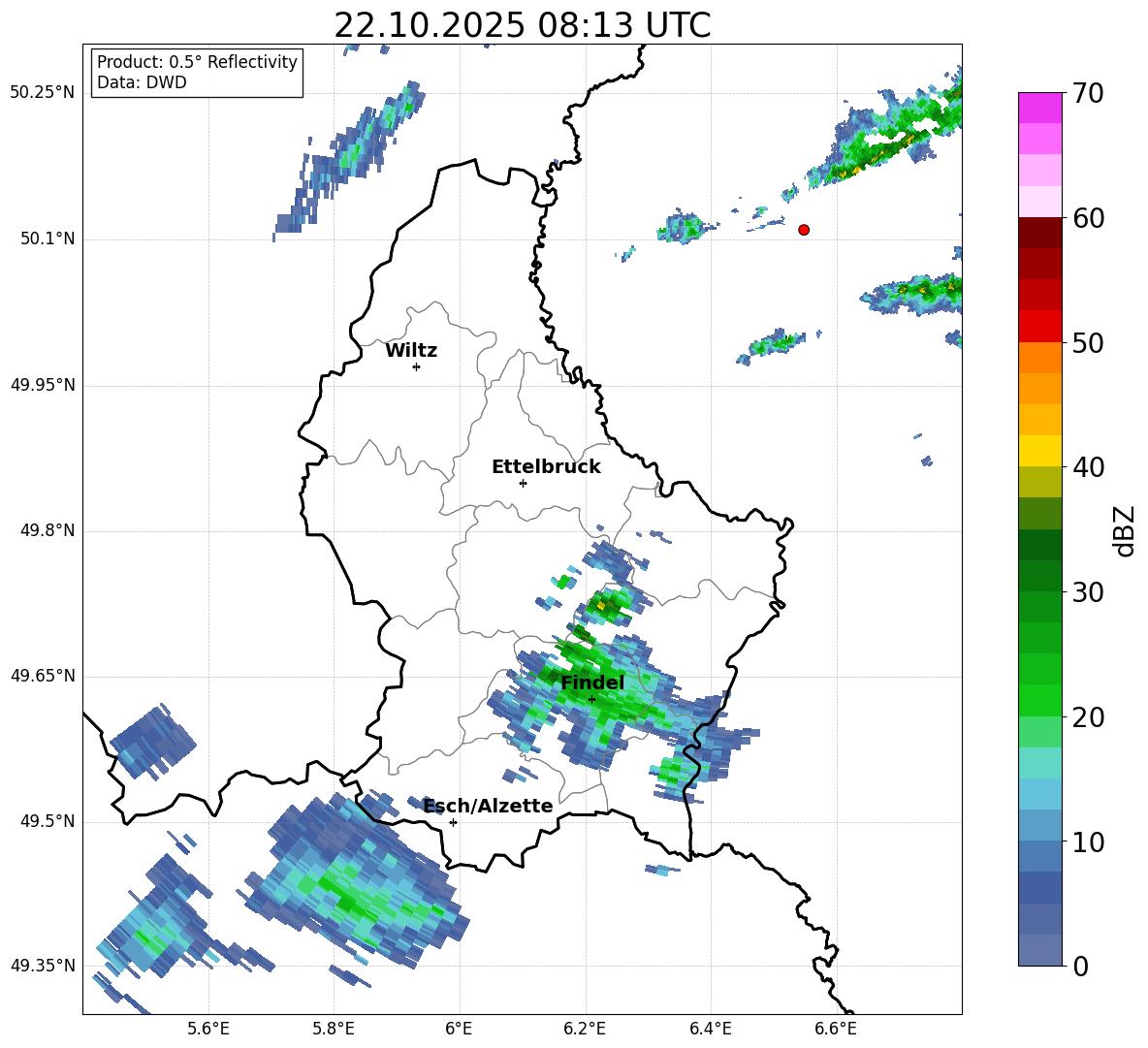Image resolution: width=1148 pixels, height=1048 pixels.
Task: Click the Ettelbruck station cross marker
Action: (x=523, y=483)
